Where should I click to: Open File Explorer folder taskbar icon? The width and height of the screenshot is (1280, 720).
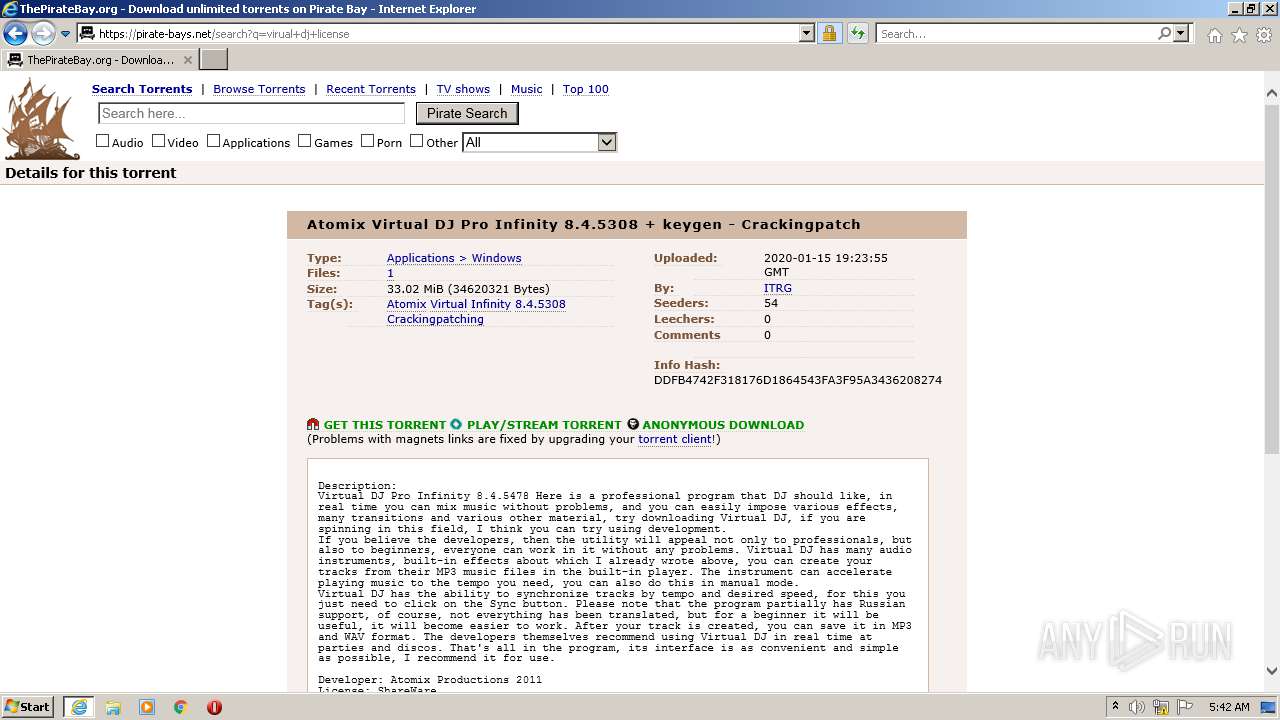[113, 707]
